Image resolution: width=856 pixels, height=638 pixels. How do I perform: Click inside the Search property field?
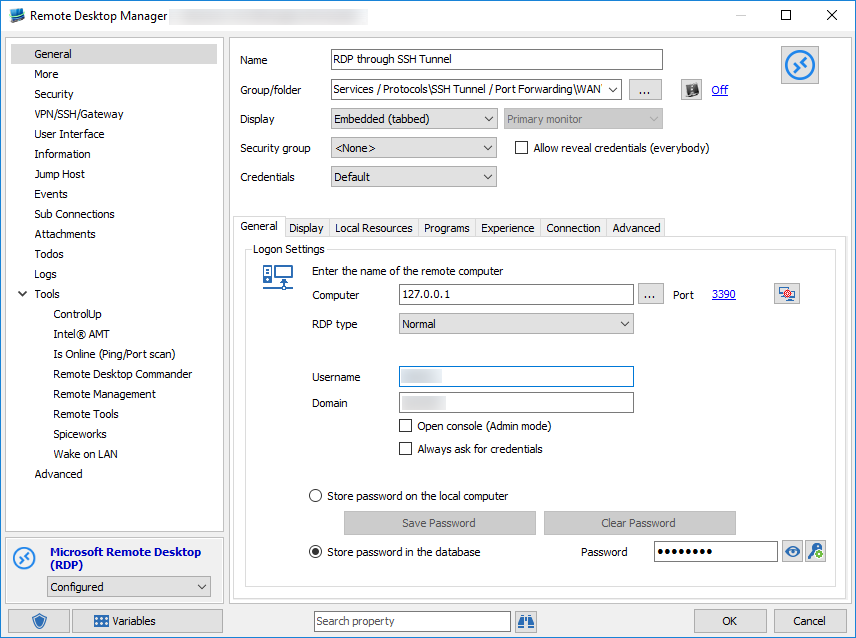coord(412,621)
